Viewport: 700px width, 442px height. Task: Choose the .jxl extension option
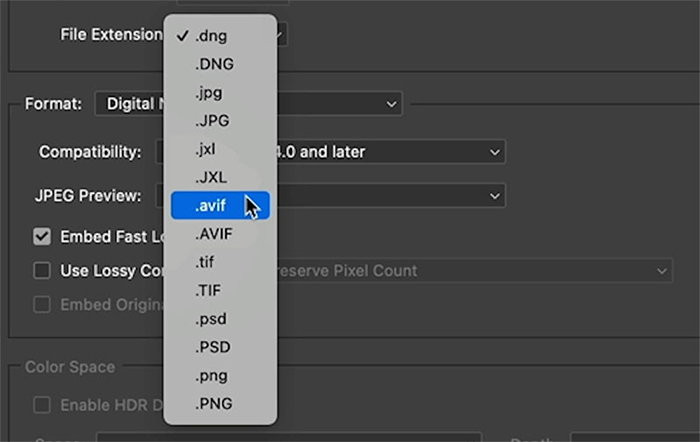(x=207, y=150)
